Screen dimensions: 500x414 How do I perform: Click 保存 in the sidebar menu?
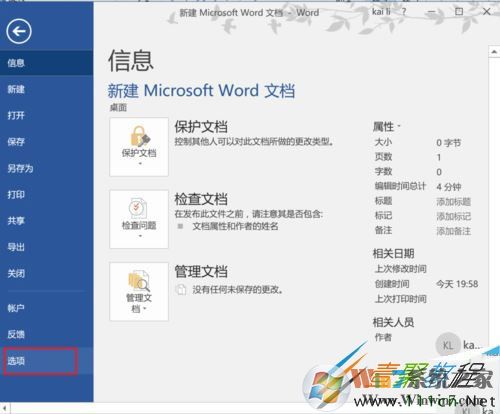click(47, 142)
